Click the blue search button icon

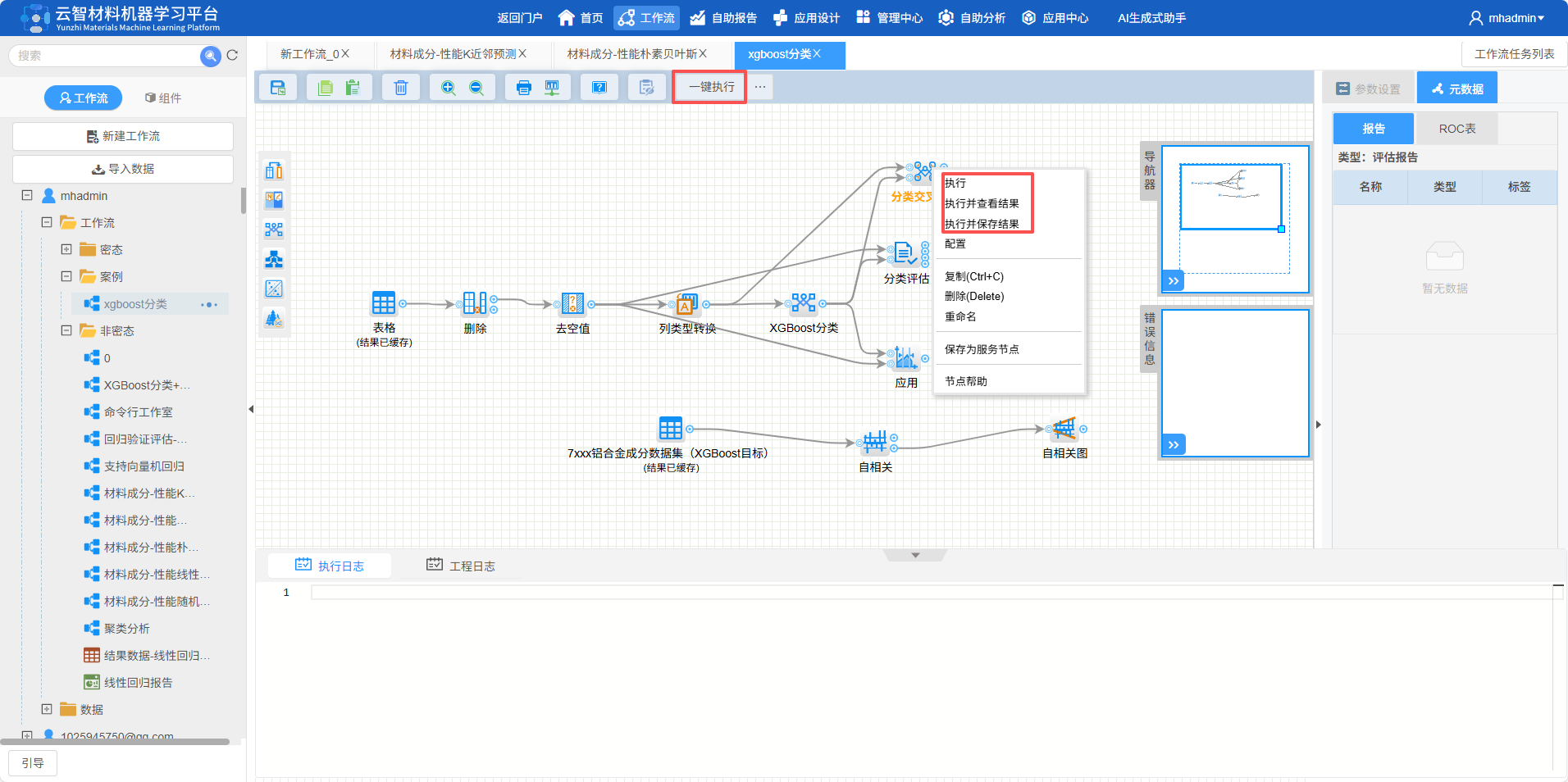[x=211, y=56]
